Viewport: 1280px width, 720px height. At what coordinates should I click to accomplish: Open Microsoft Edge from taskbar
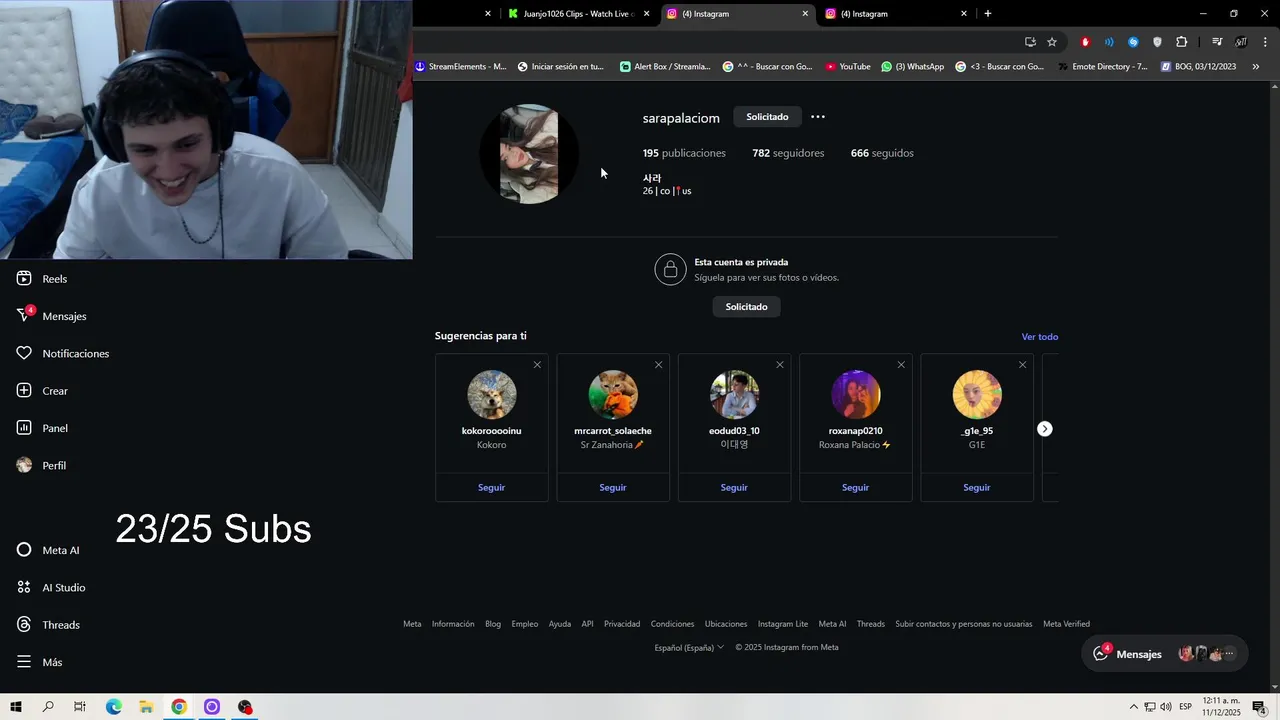click(113, 707)
